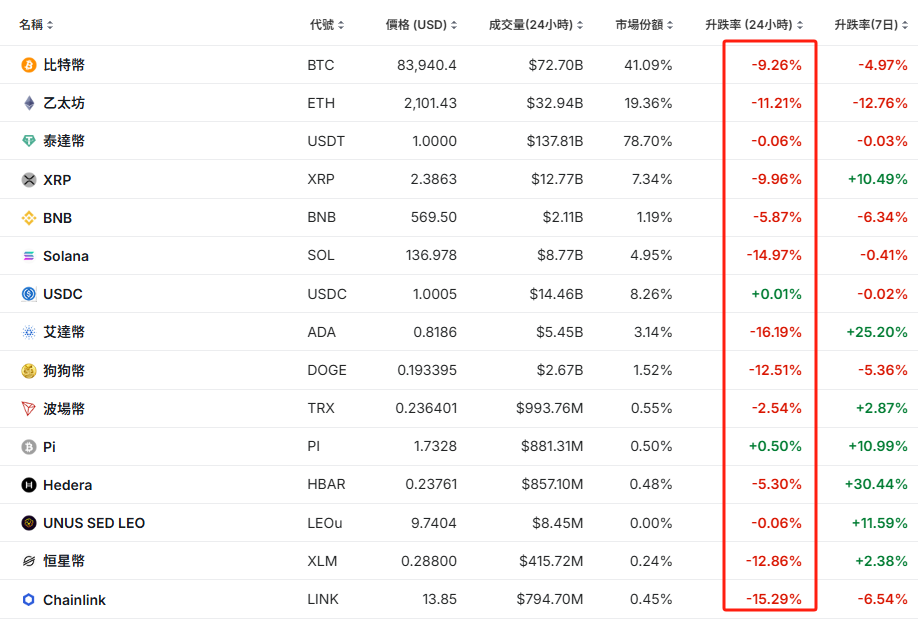Sort by 升跌率 (24小時) column header

(754, 24)
